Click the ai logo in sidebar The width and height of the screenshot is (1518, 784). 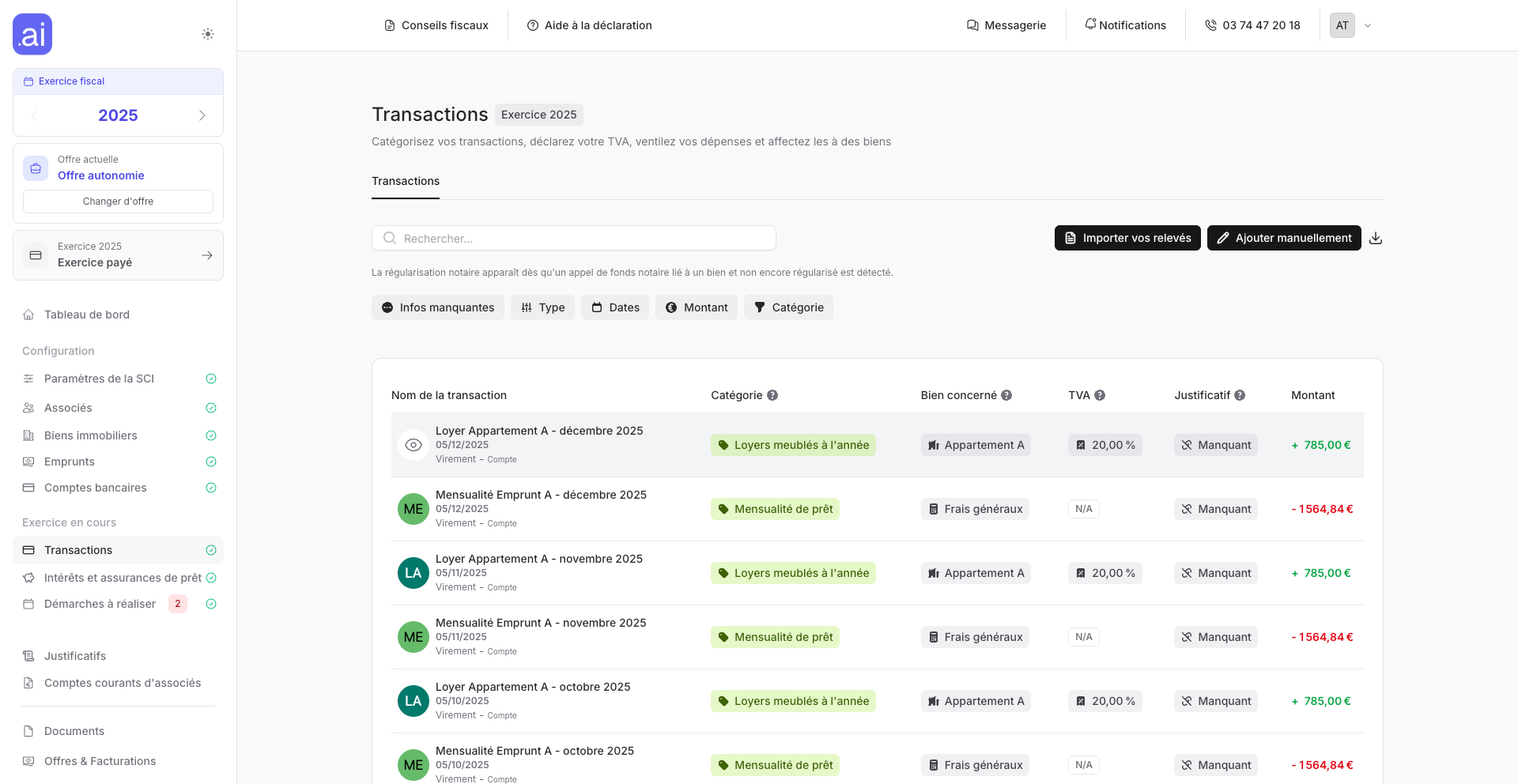pyautogui.click(x=32, y=34)
